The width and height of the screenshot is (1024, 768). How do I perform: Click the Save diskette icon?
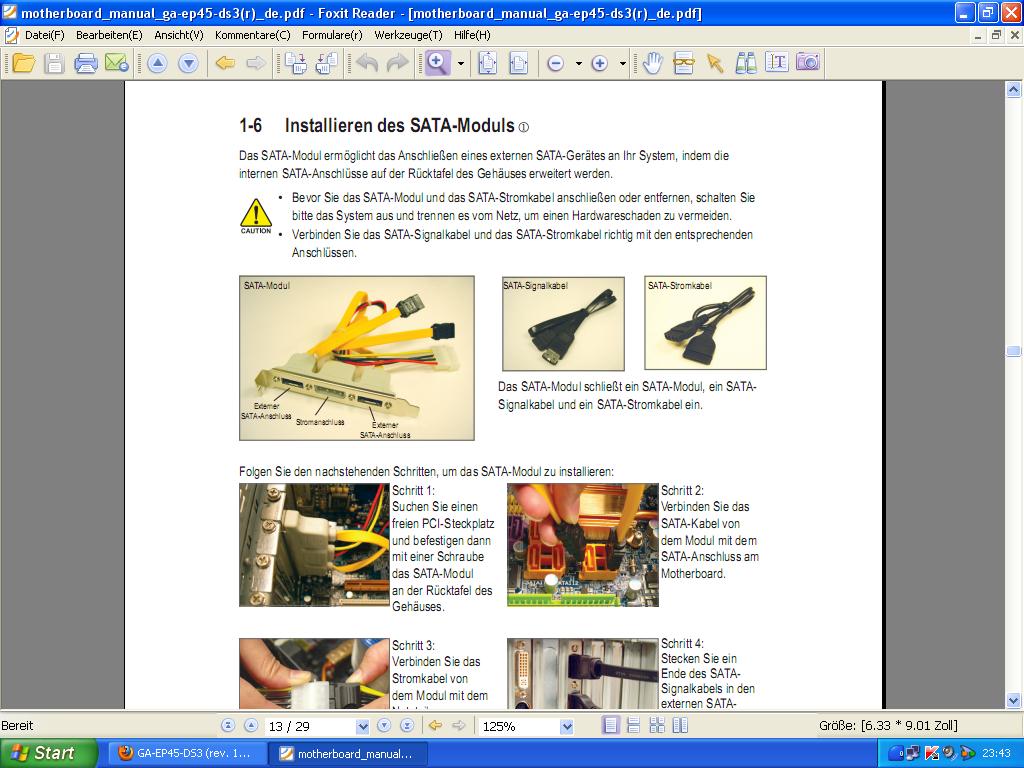54,63
